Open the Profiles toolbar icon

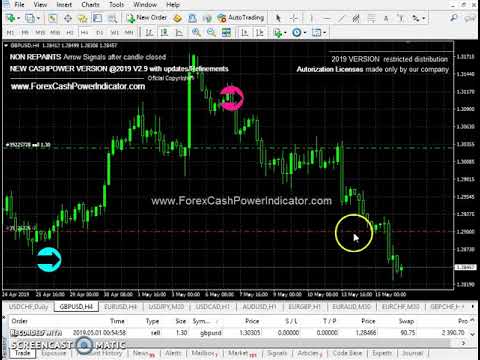click(x=29, y=18)
